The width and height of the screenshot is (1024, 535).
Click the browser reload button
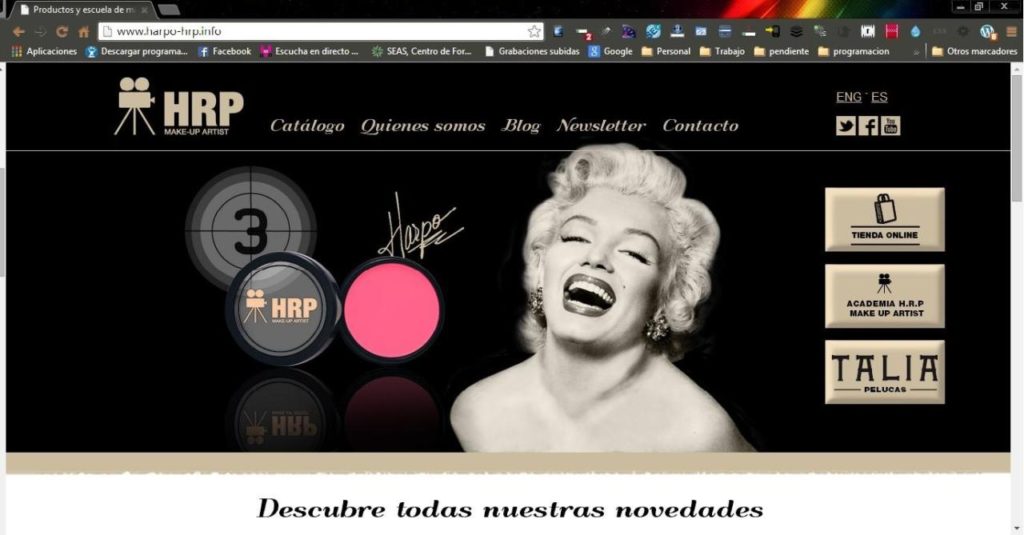click(x=62, y=32)
